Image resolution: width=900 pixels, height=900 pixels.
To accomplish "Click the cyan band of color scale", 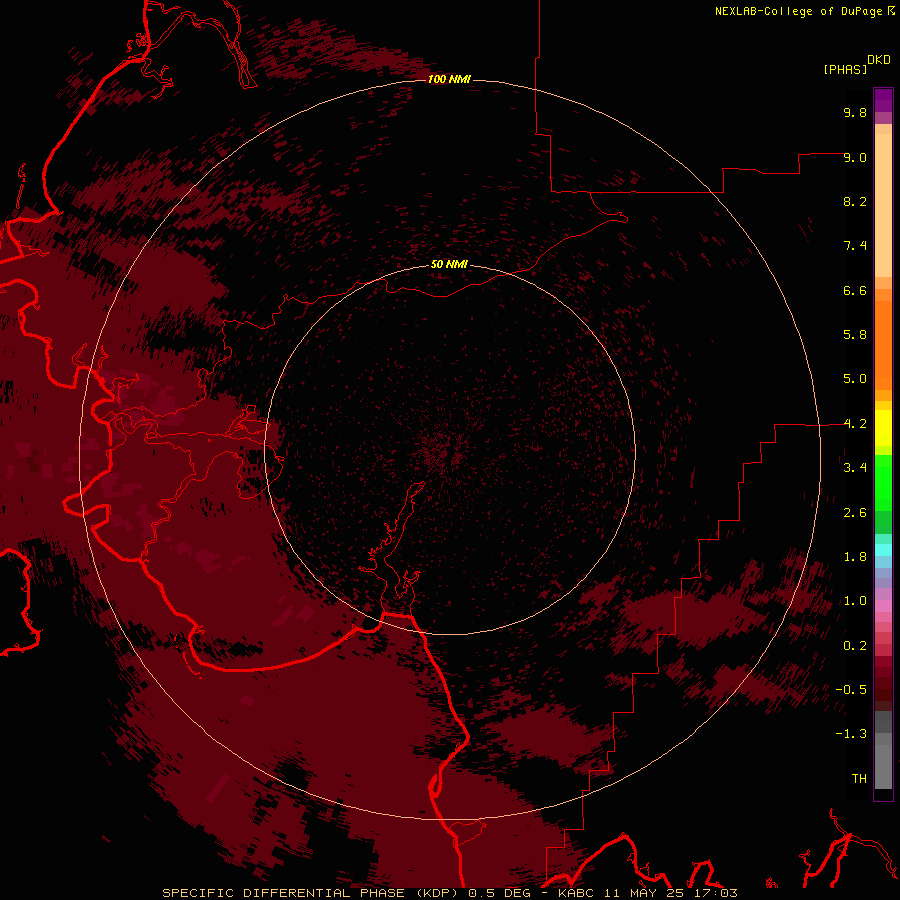I will 883,550.
